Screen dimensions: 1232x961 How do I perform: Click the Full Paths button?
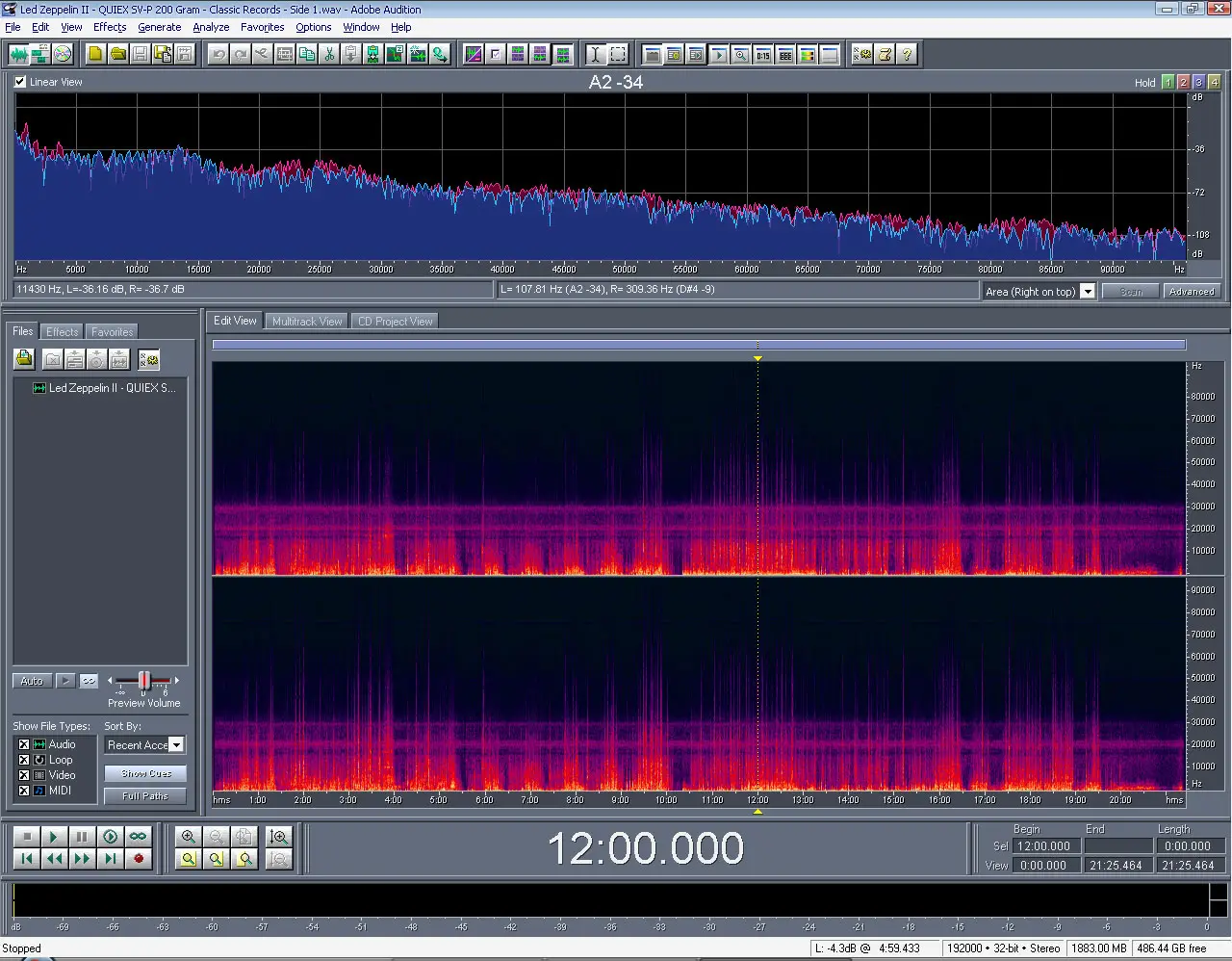click(x=145, y=796)
